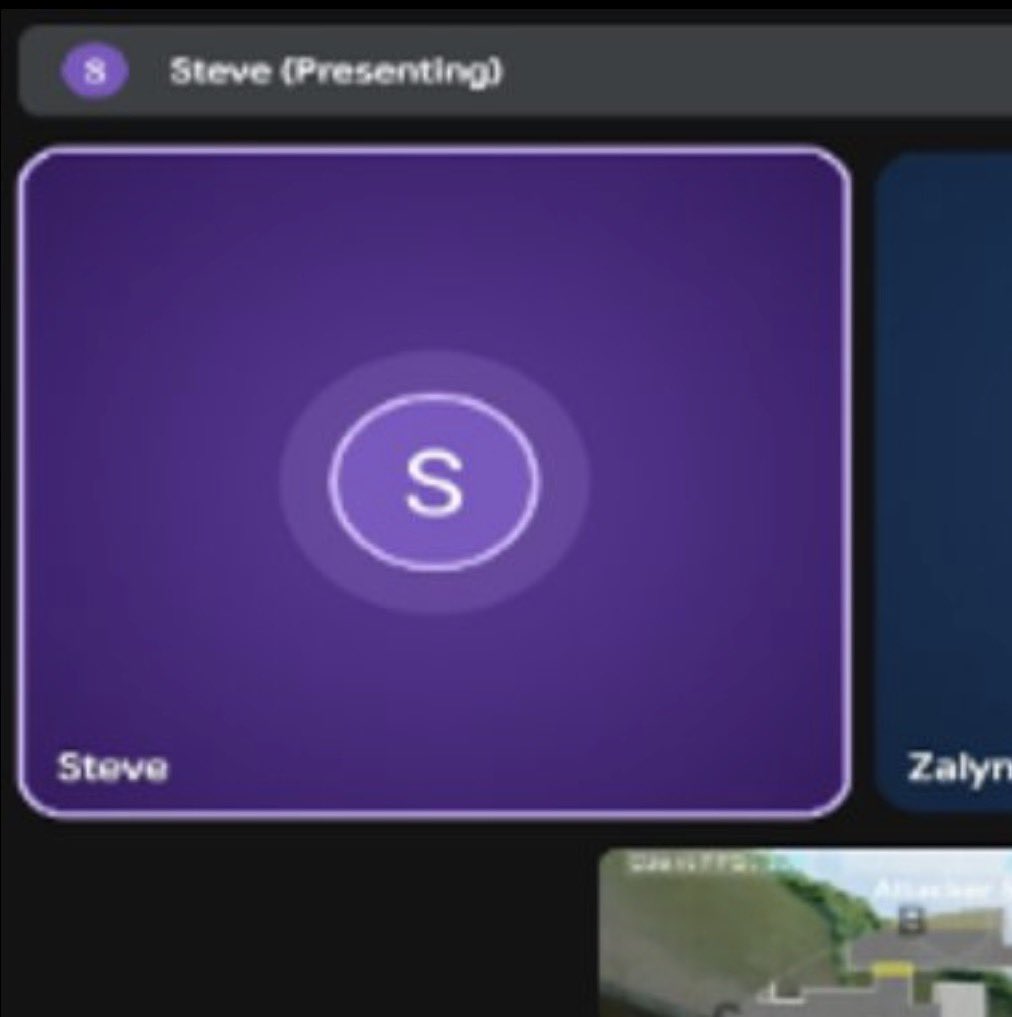Open Steve's participant tile
Screen dimensions: 1012x1017
pyautogui.click(x=435, y=482)
